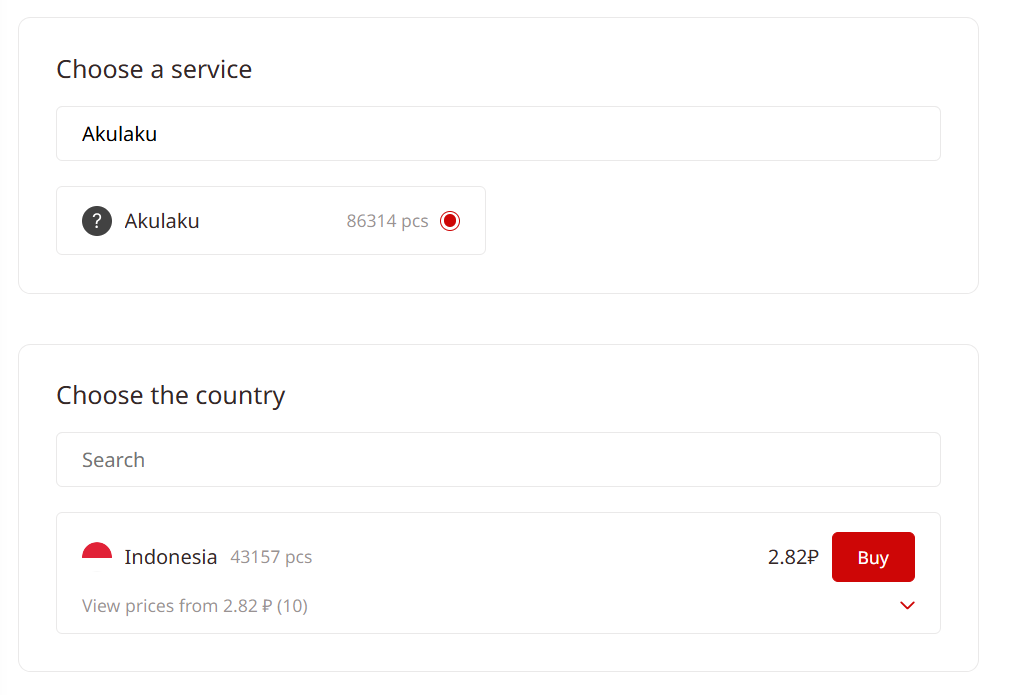Click the question mark icon beside Akulaku
The width and height of the screenshot is (1020, 695).
point(97,221)
